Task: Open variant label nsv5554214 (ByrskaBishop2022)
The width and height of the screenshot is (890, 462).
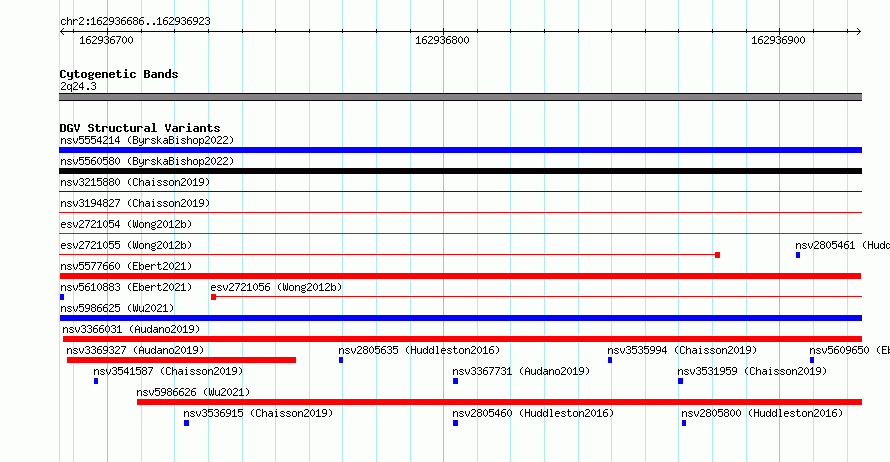Action: 147,140
